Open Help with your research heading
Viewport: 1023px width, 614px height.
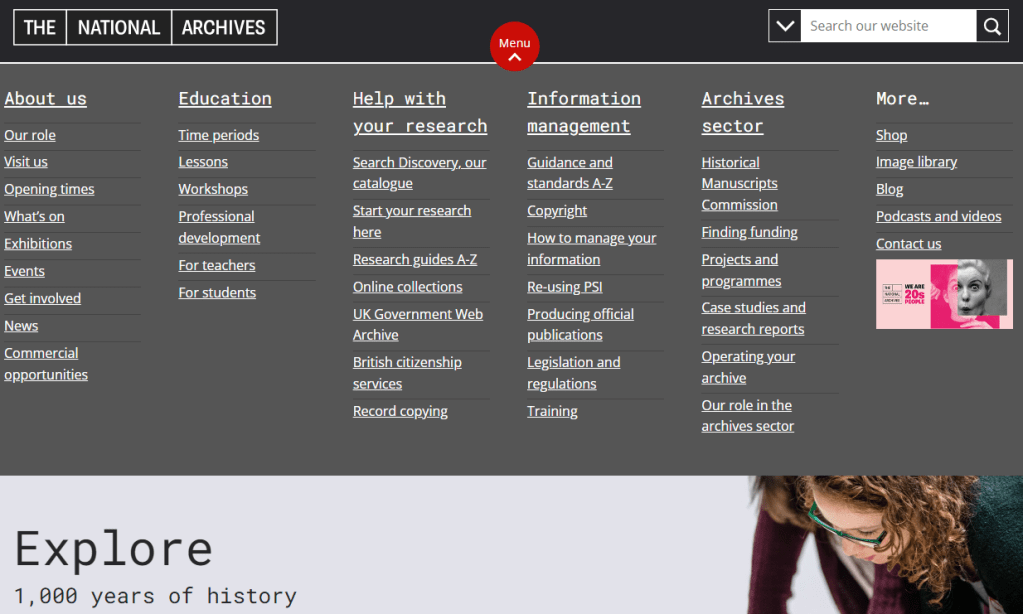point(419,112)
